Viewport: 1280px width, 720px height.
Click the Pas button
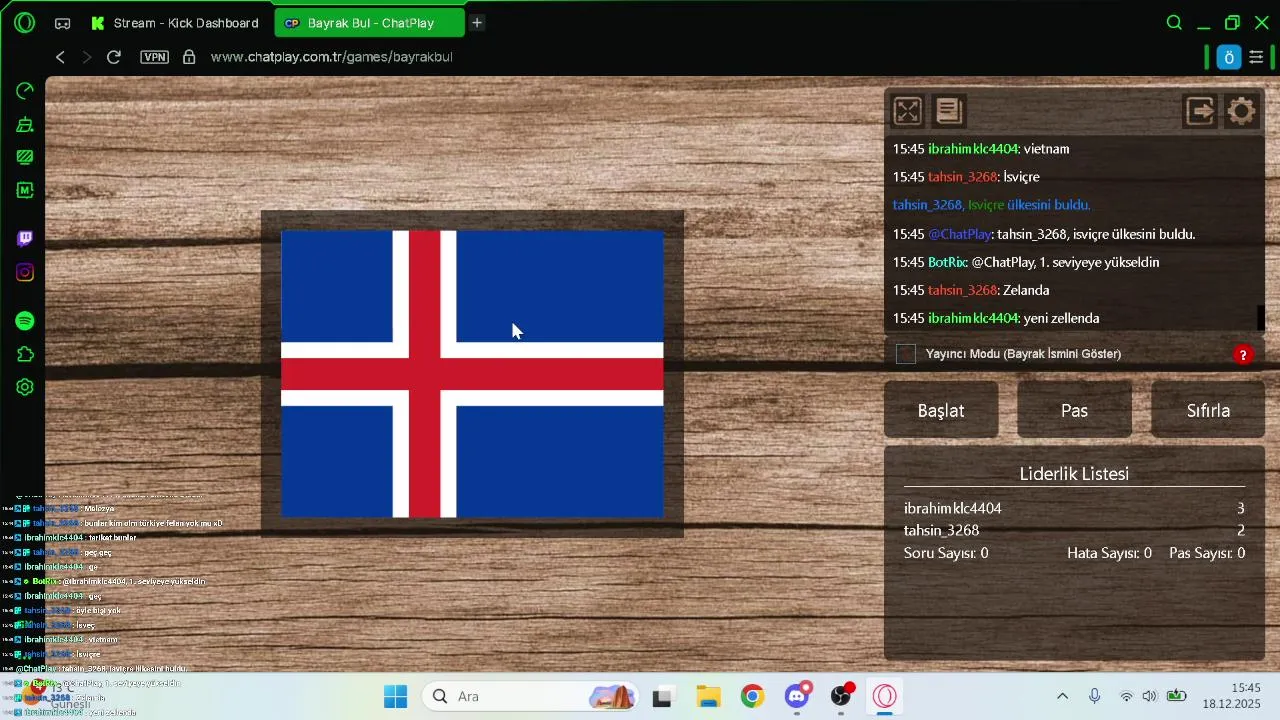pos(1074,410)
